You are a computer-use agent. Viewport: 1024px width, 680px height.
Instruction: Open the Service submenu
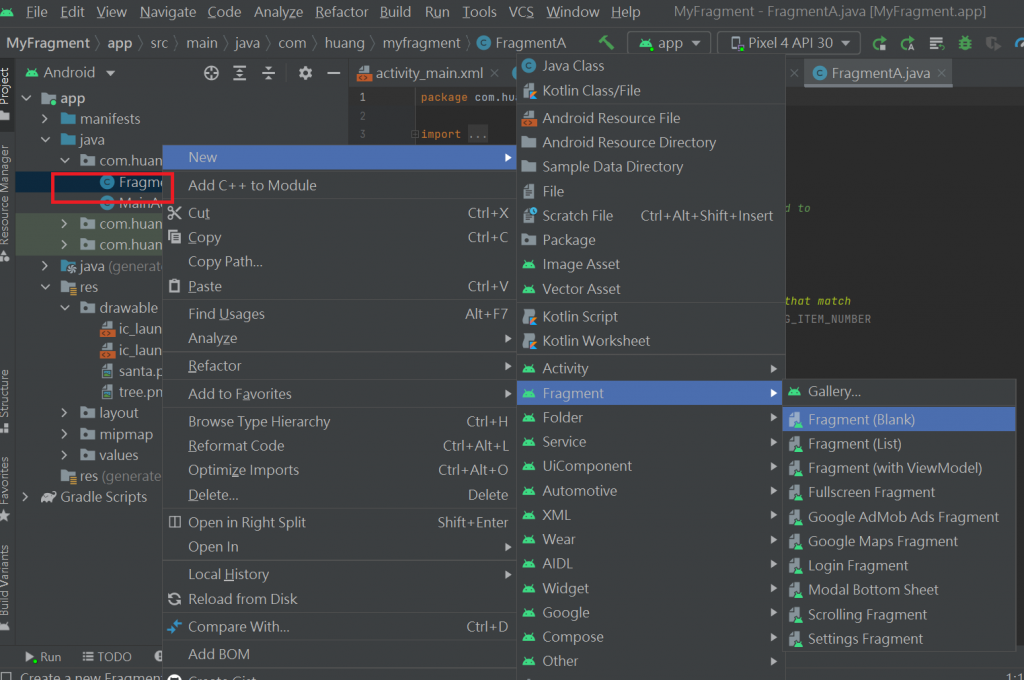click(650, 442)
